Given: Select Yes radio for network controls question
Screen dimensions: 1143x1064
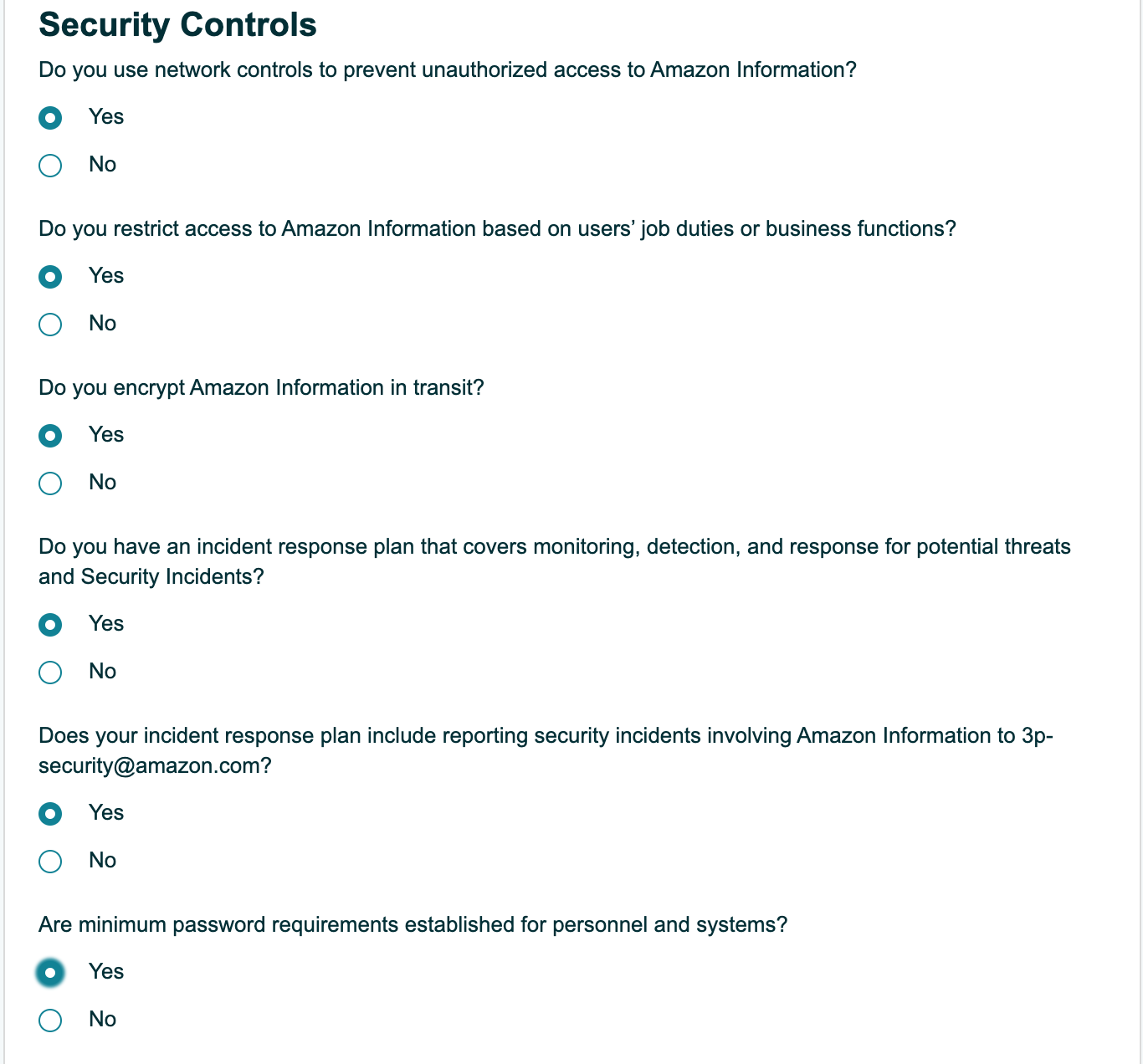Looking at the screenshot, I should click(50, 118).
